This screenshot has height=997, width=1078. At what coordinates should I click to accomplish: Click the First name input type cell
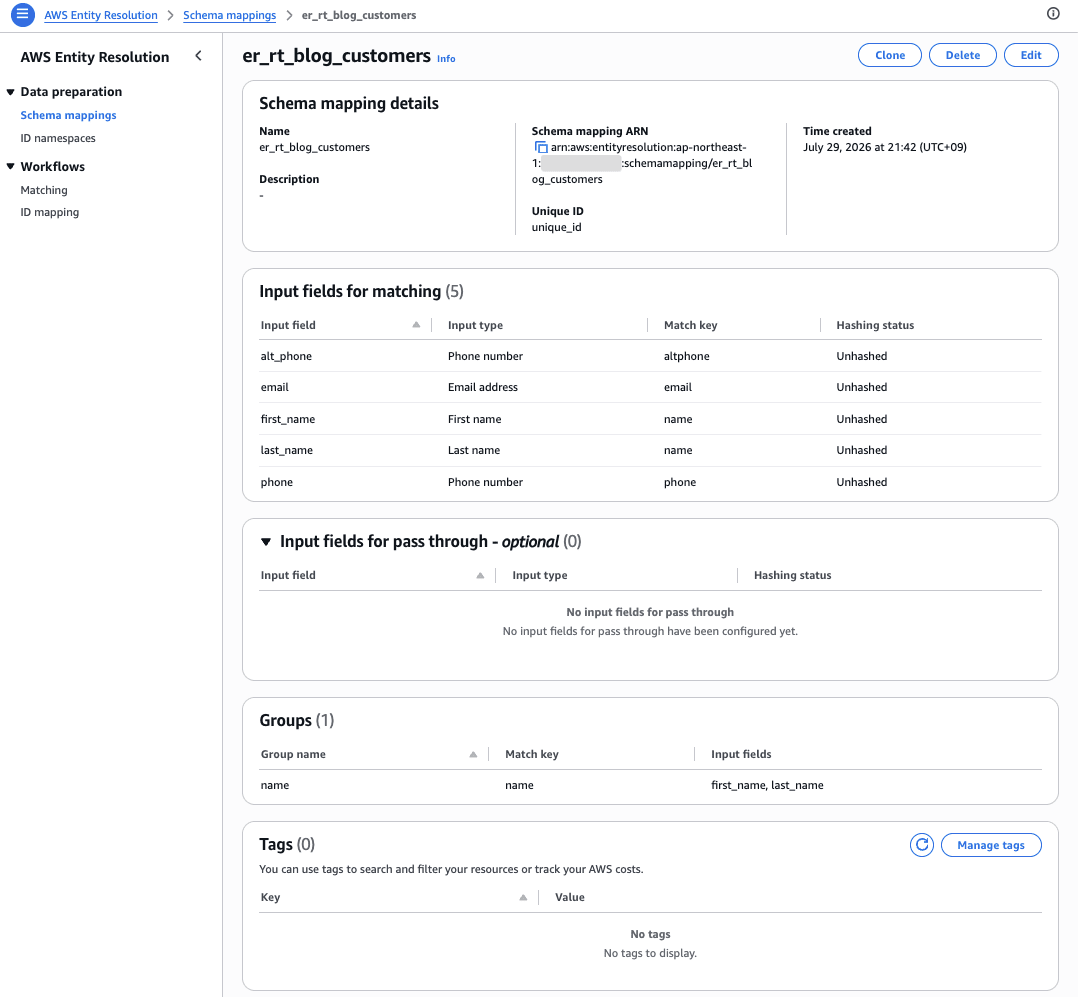(x=474, y=419)
